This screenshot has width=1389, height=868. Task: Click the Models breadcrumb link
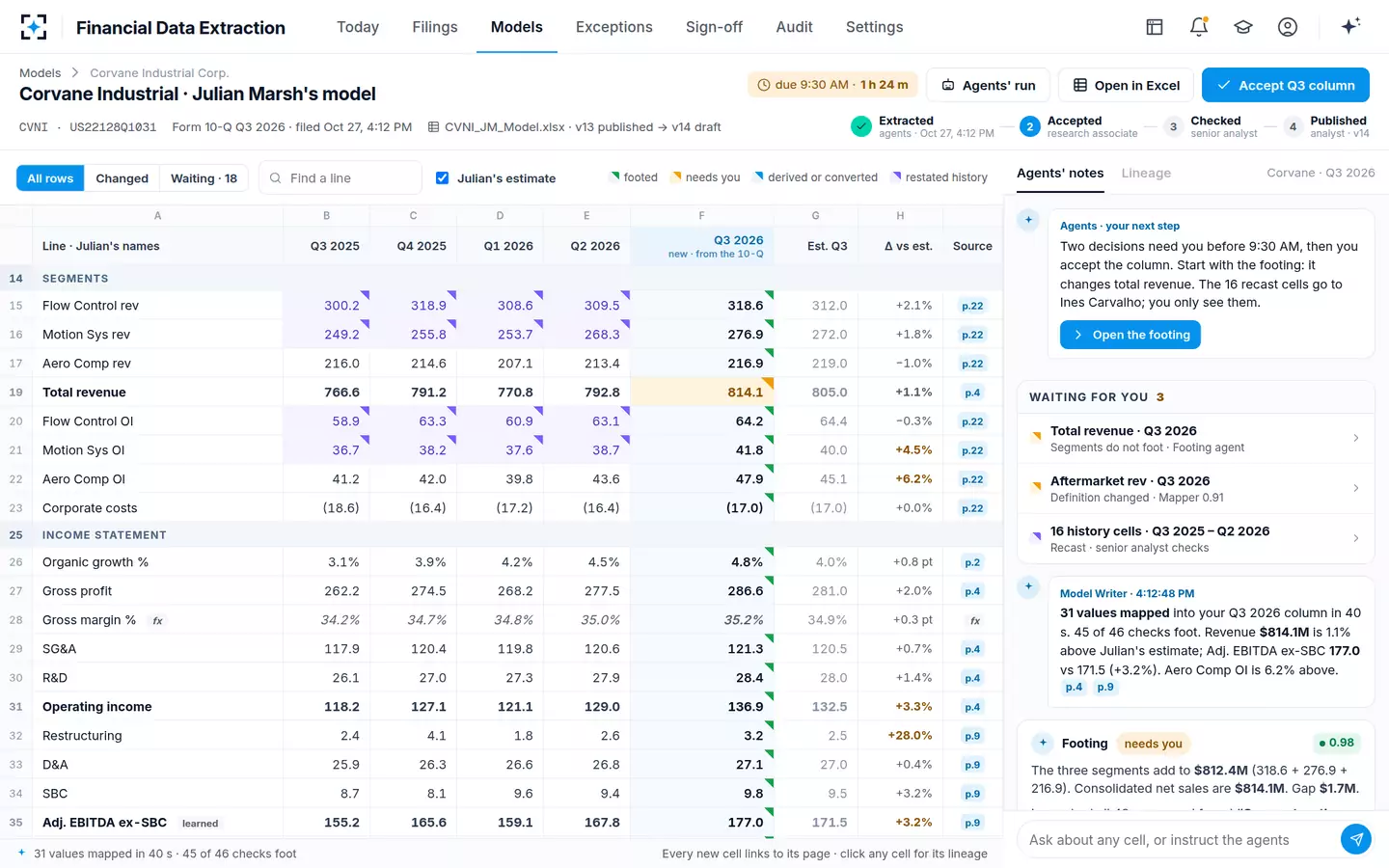(x=40, y=73)
